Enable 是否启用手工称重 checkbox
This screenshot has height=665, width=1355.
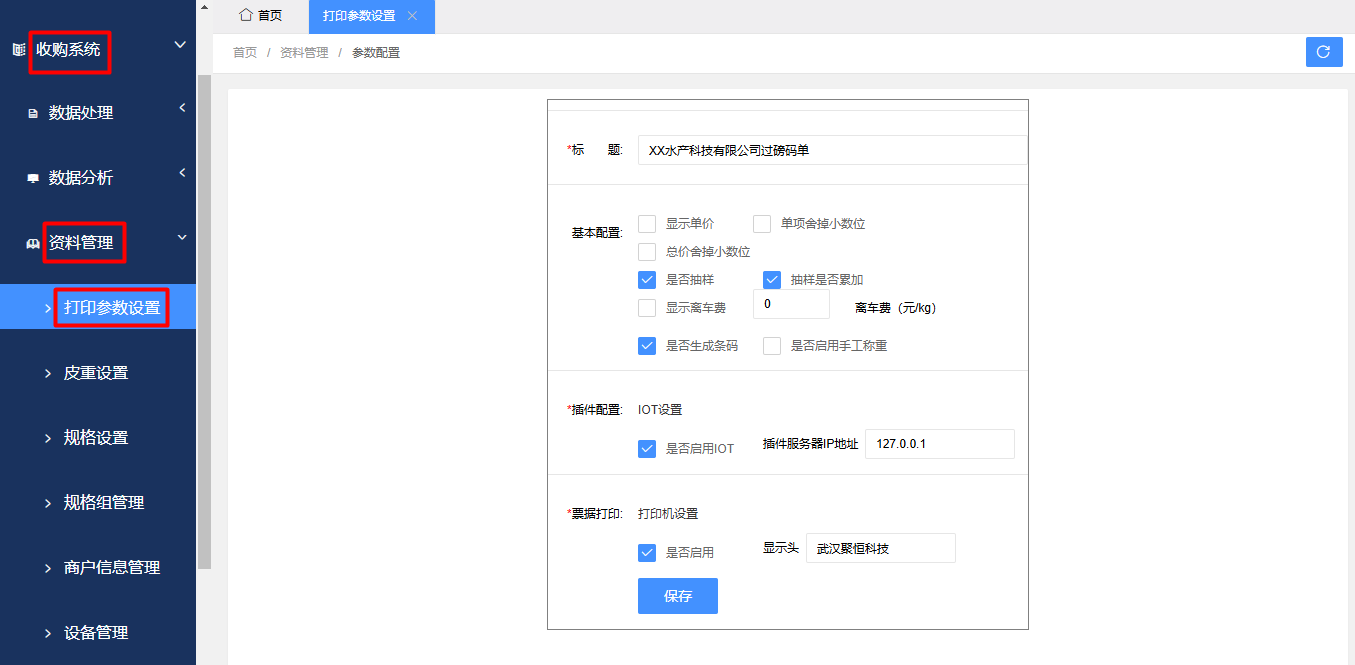772,346
